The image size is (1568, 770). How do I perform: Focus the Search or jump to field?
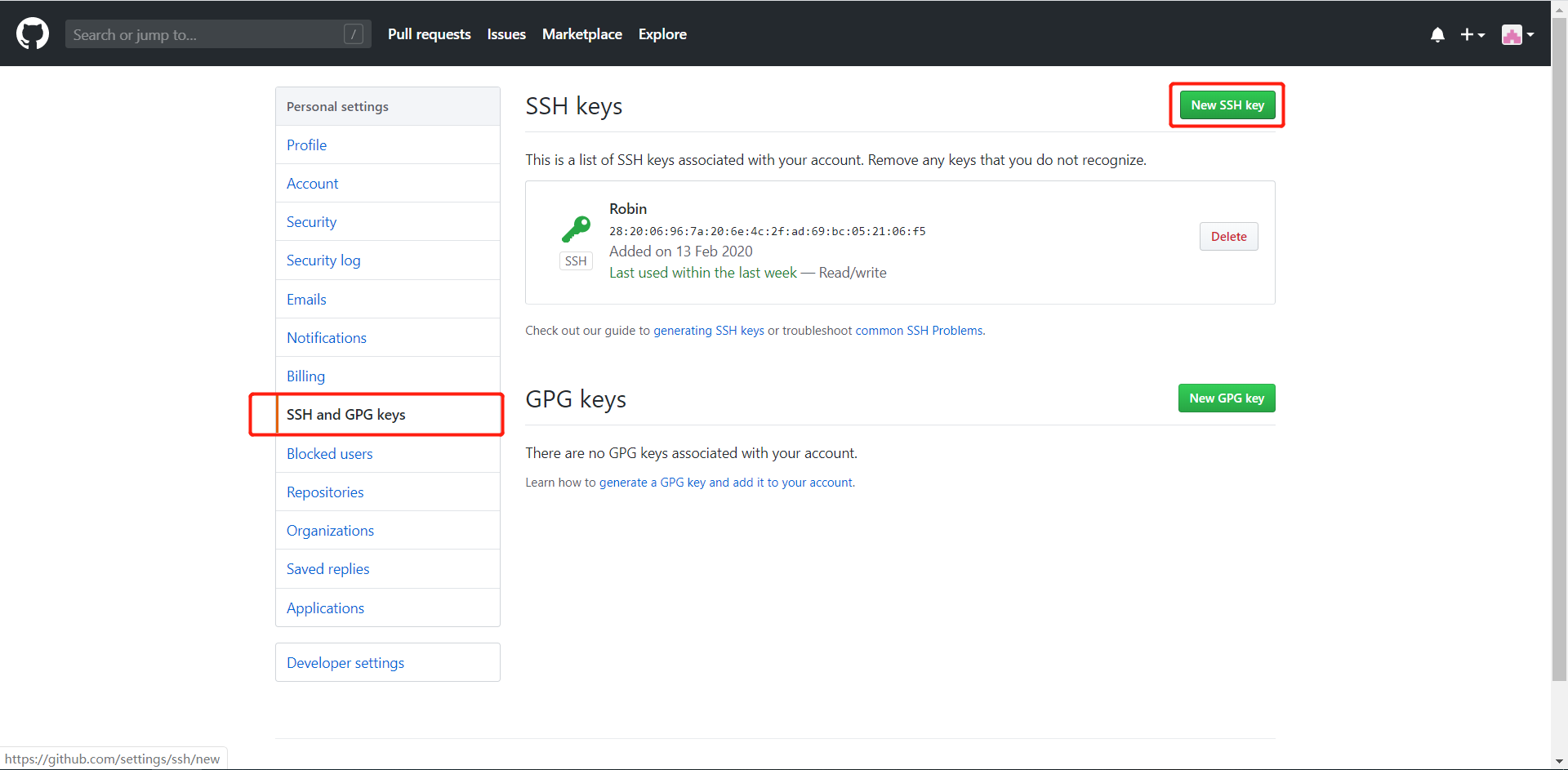(218, 34)
